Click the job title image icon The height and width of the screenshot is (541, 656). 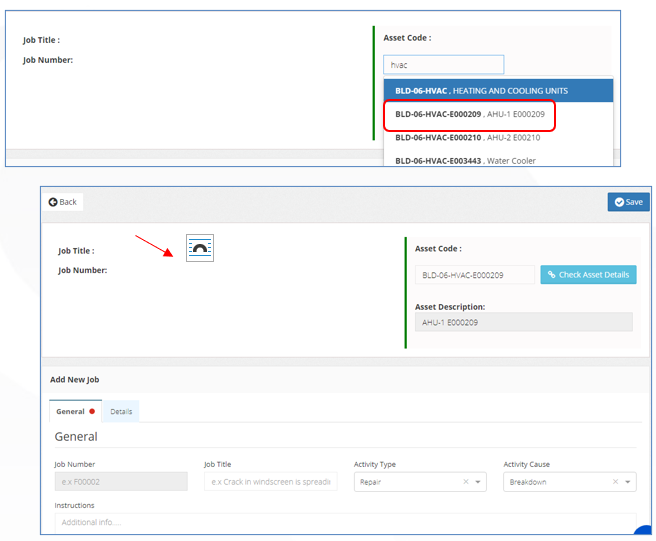click(x=200, y=248)
